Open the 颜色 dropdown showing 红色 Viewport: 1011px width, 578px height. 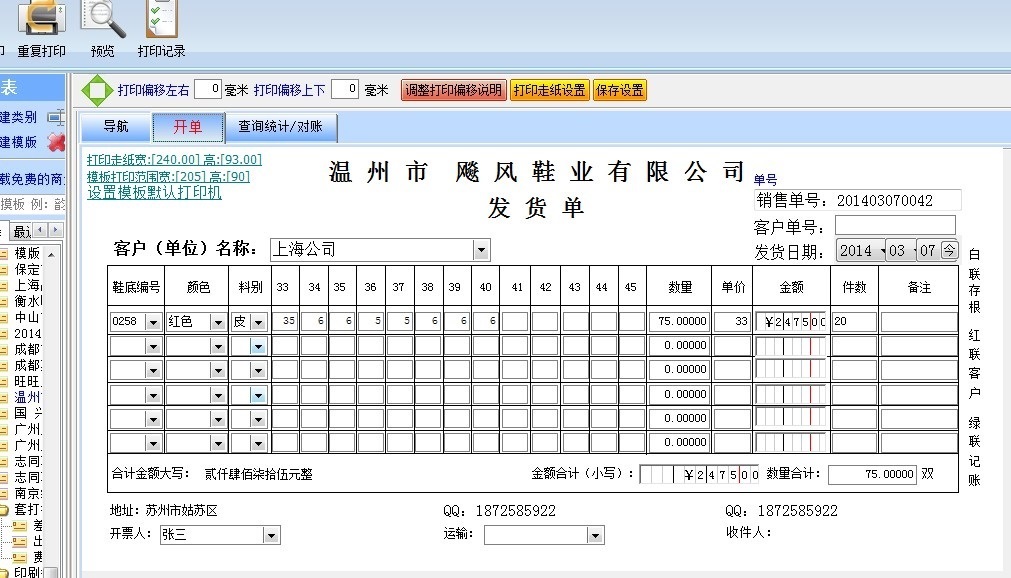click(x=218, y=322)
